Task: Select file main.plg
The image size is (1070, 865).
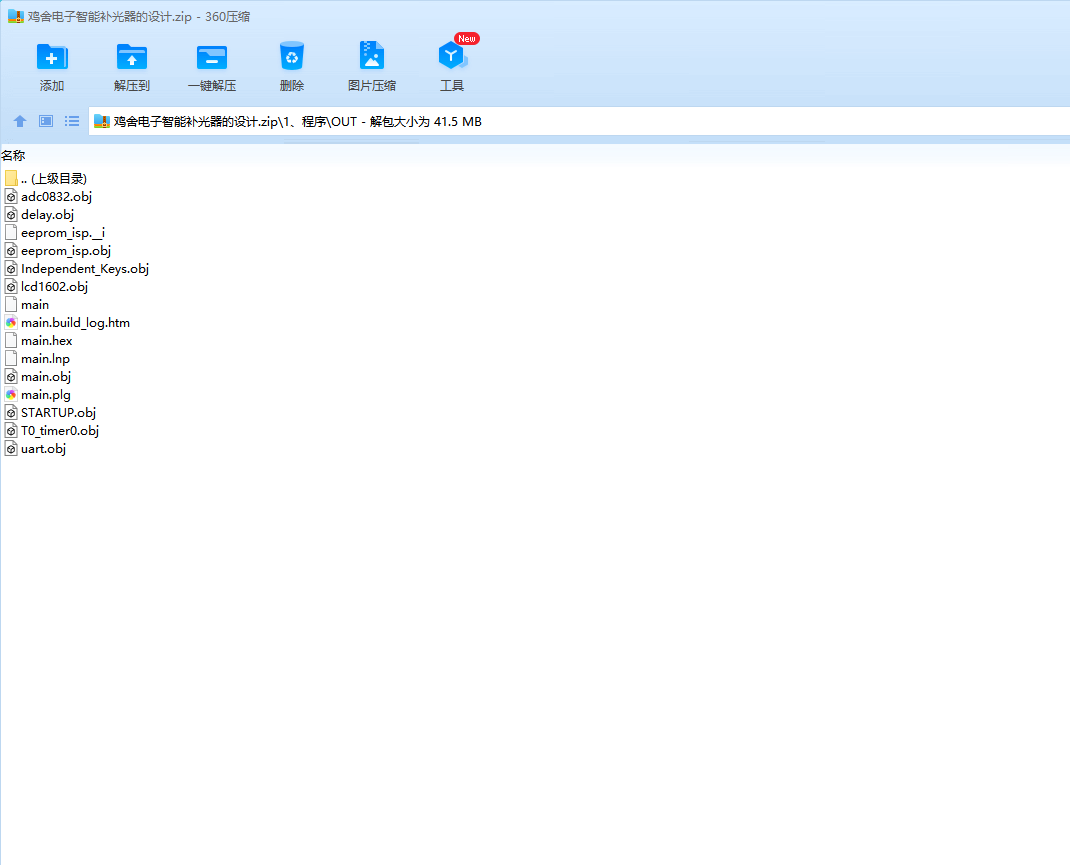Action: pyautogui.click(x=46, y=395)
